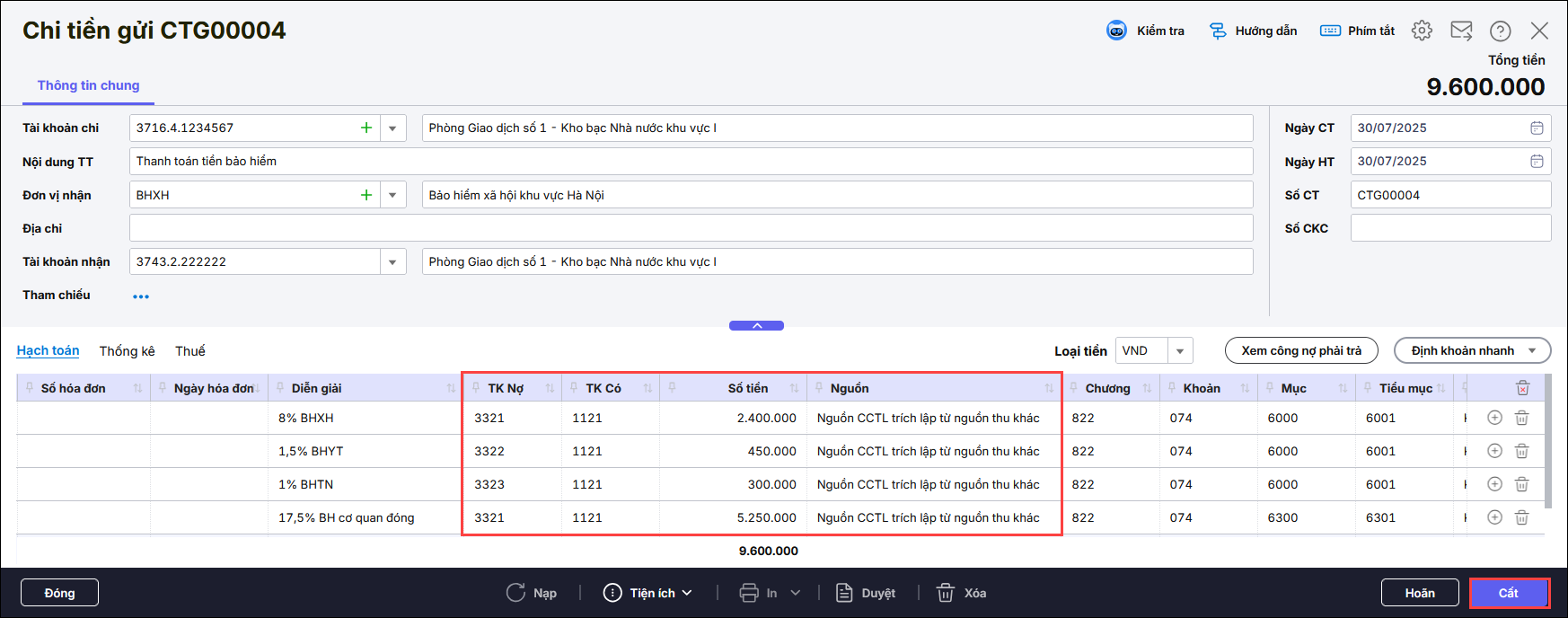1568x618 pixels.
Task: Click Xem công nợ phải trả button
Action: [1300, 351]
